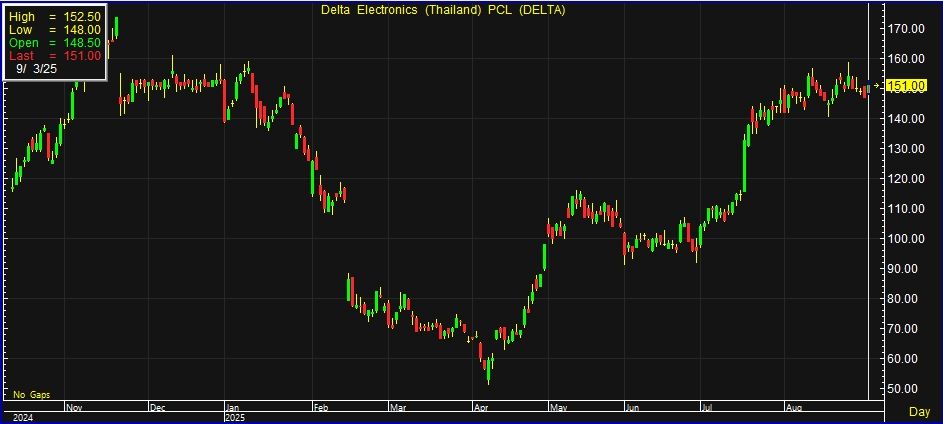Screen dimensions: 943x424
Task: Click the Jul month label on time axis
Action: (708, 408)
